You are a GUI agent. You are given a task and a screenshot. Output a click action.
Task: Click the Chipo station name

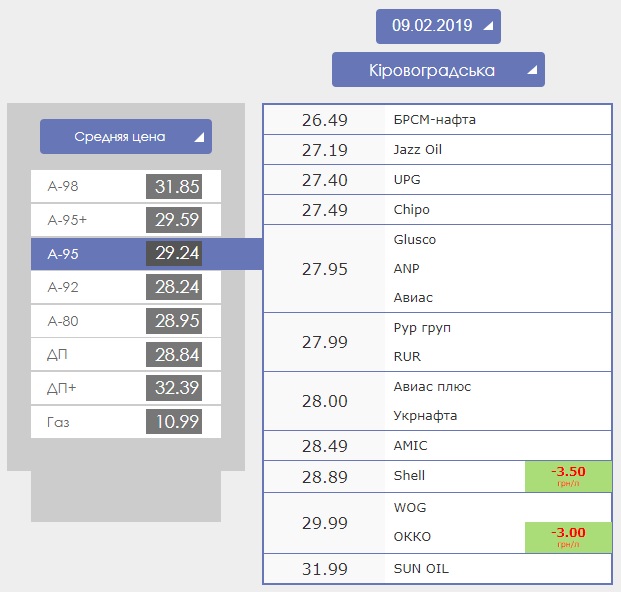(x=411, y=210)
